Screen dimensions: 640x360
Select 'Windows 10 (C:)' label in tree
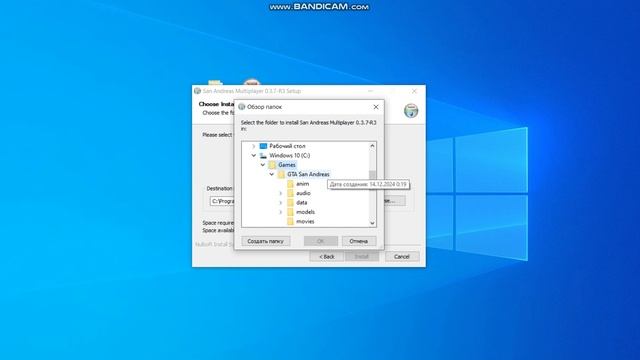289,156
